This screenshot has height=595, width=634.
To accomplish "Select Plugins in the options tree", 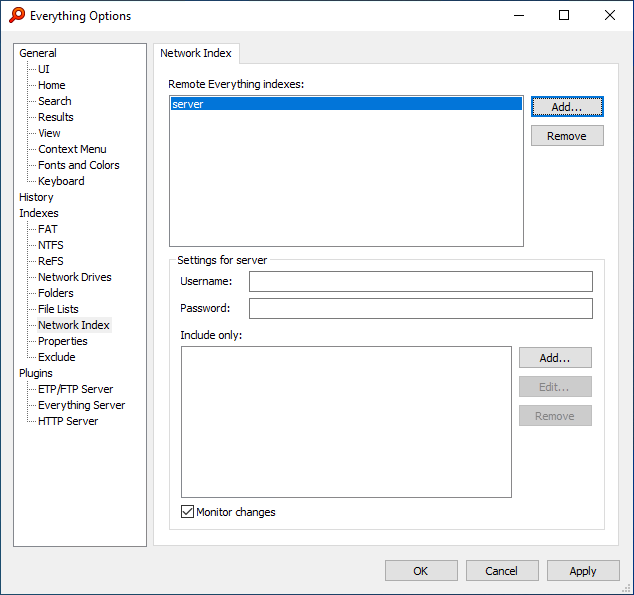I will (36, 373).
